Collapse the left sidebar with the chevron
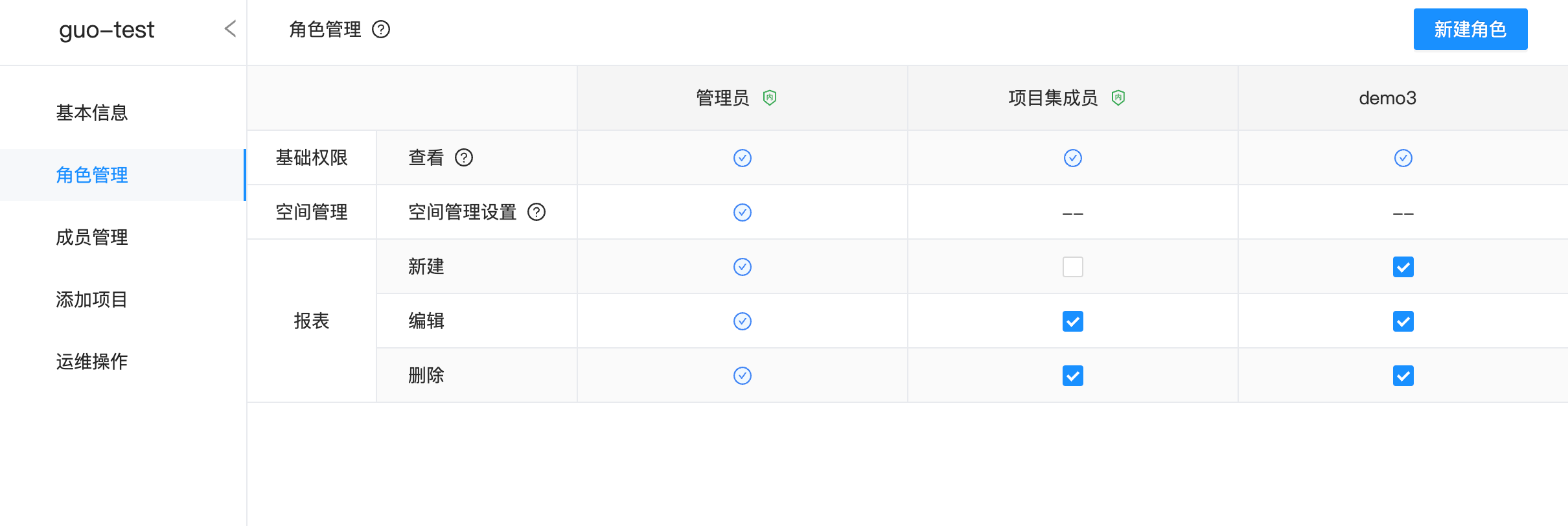The image size is (1568, 526). point(231,29)
